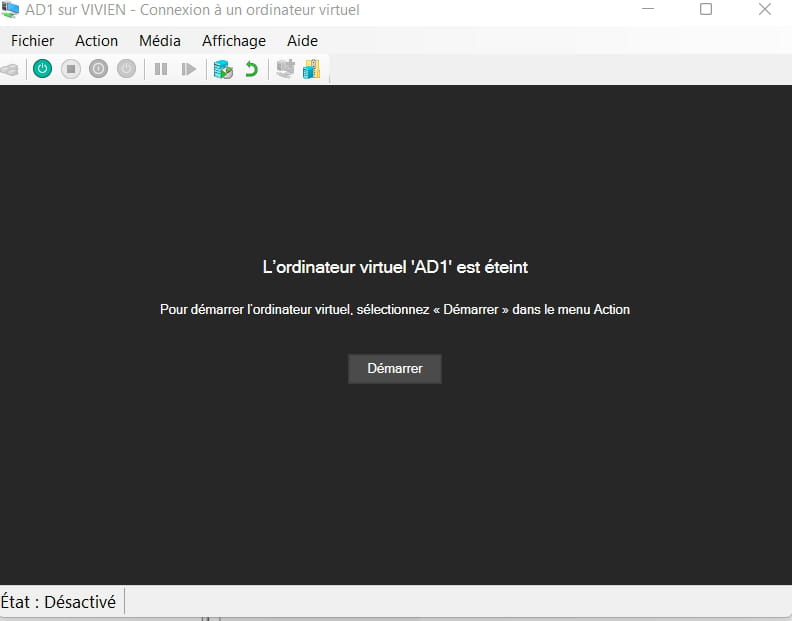Open the Action menu
Screen dimensions: 792x621
click(96, 41)
